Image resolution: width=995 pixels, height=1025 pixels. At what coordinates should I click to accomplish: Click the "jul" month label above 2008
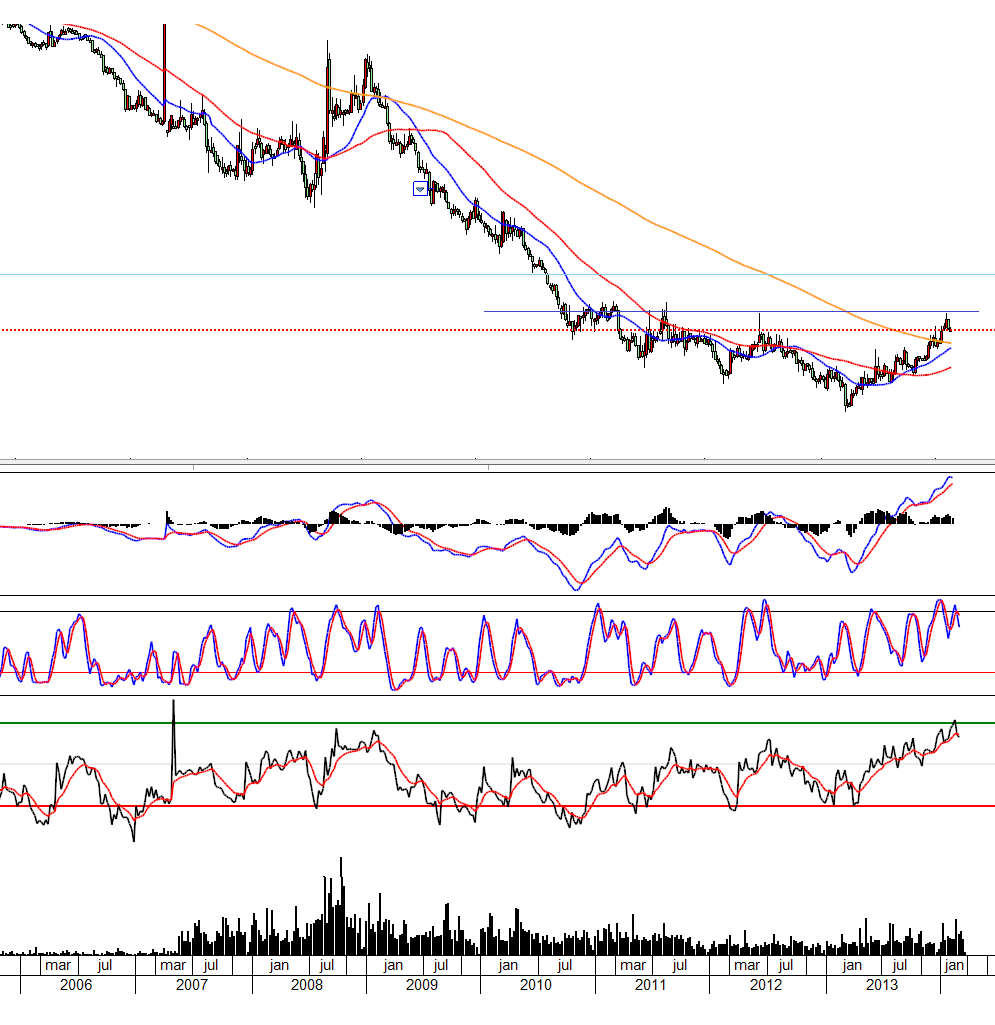point(327,965)
